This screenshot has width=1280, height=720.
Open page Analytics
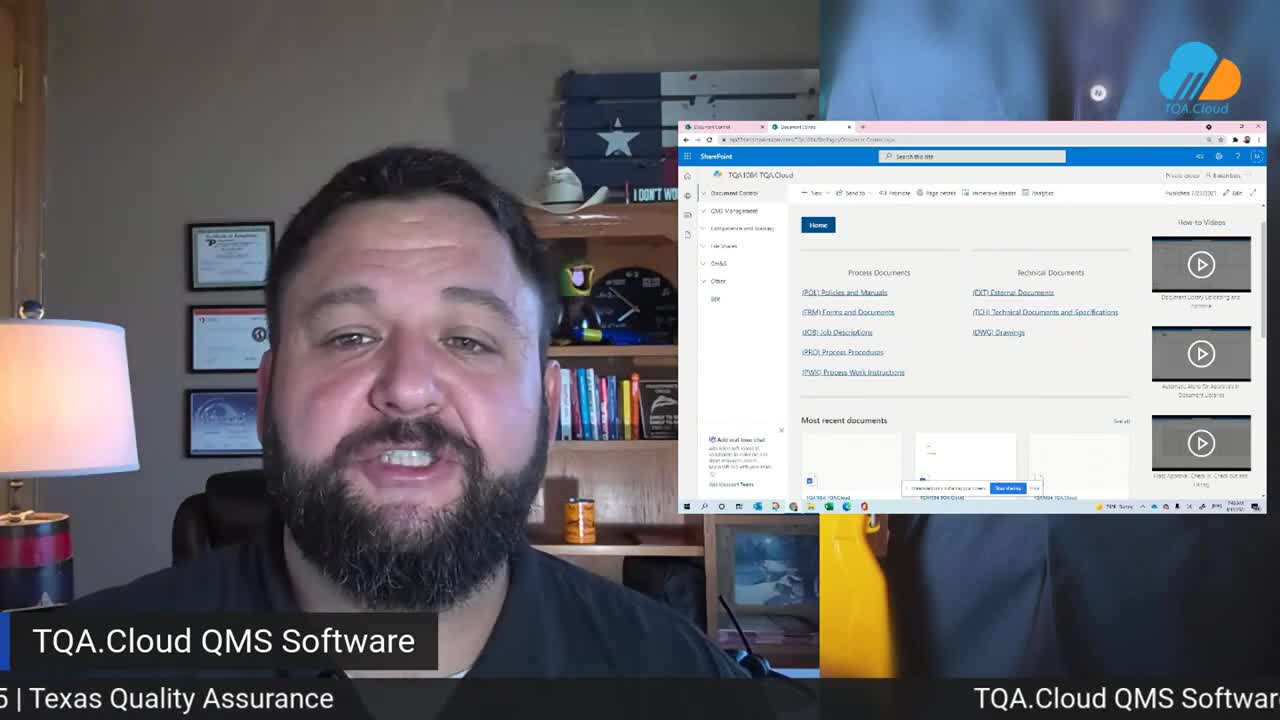[1038, 193]
